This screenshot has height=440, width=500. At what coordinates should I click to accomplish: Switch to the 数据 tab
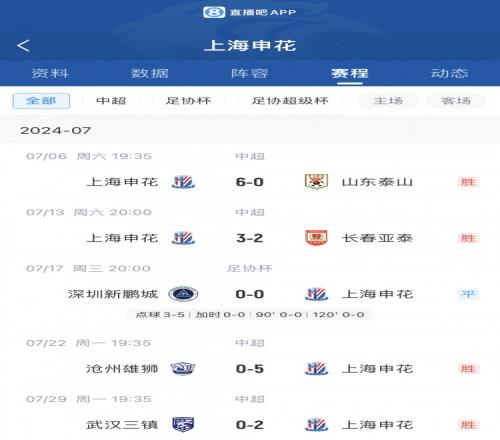(x=150, y=73)
